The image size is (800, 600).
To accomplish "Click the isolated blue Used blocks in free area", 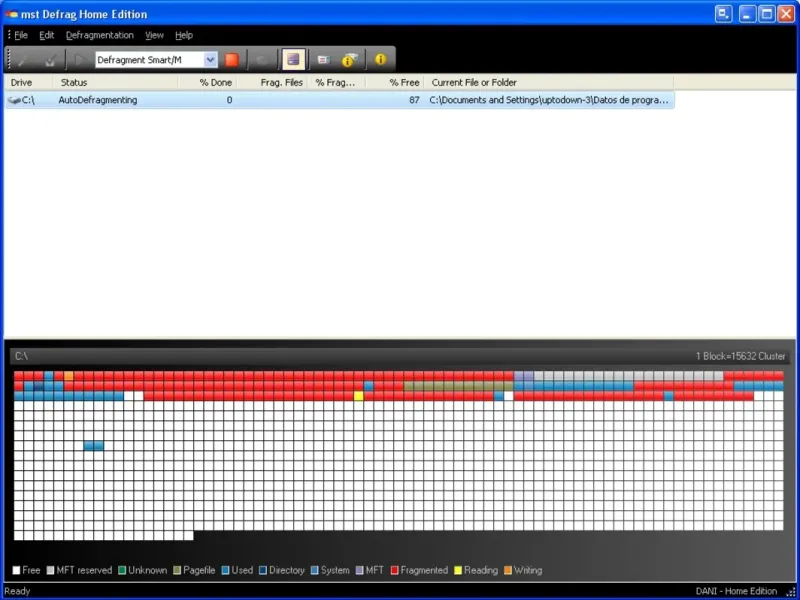I will 94,446.
